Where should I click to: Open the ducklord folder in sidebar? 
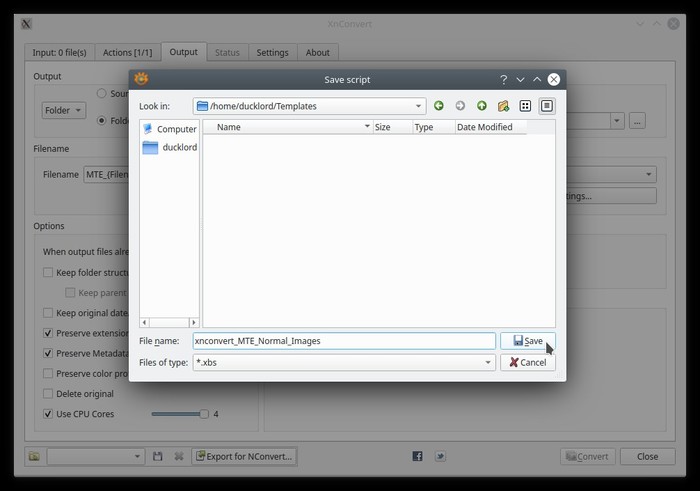click(x=170, y=147)
